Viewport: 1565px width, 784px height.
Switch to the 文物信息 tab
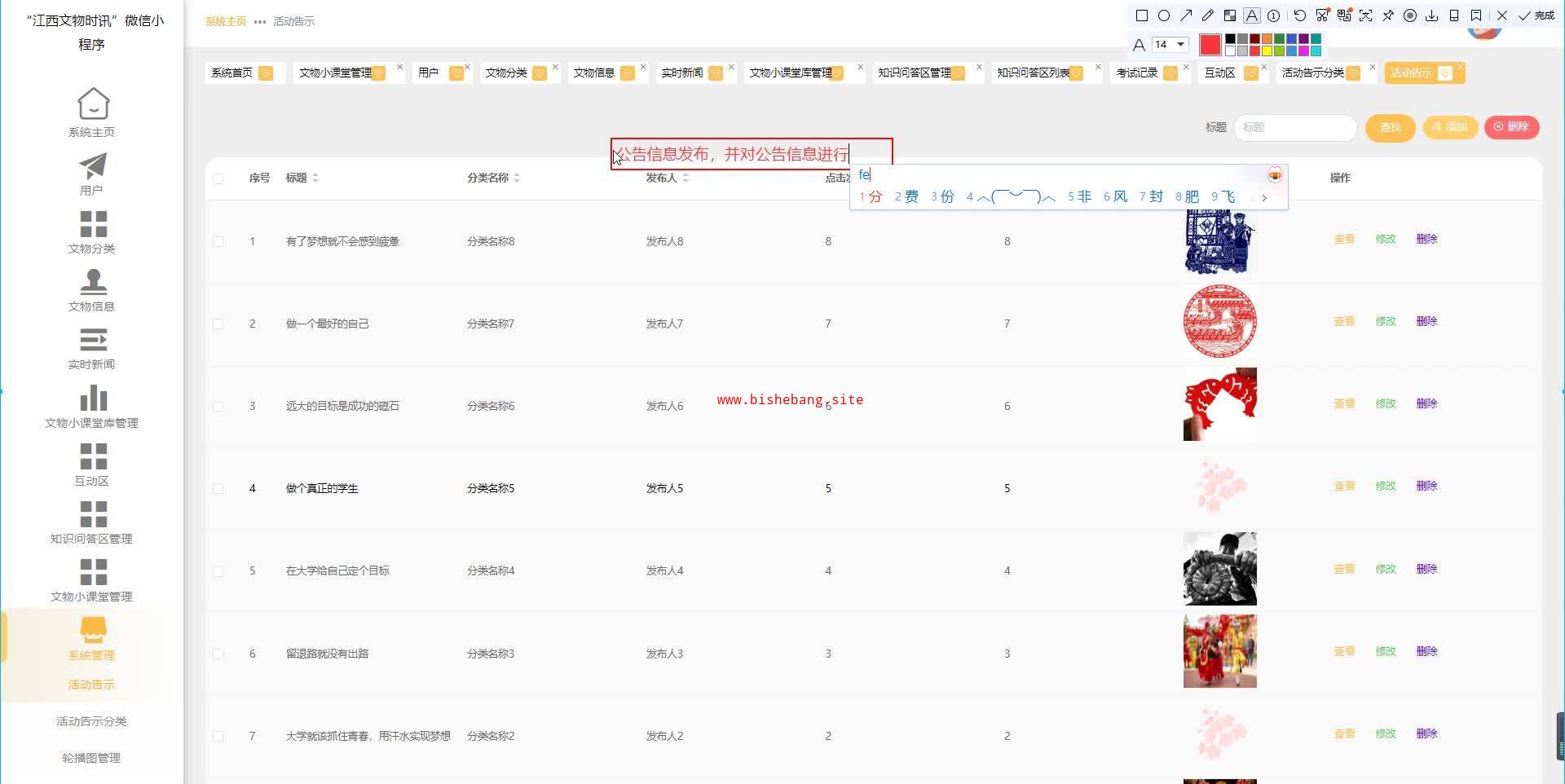(594, 73)
